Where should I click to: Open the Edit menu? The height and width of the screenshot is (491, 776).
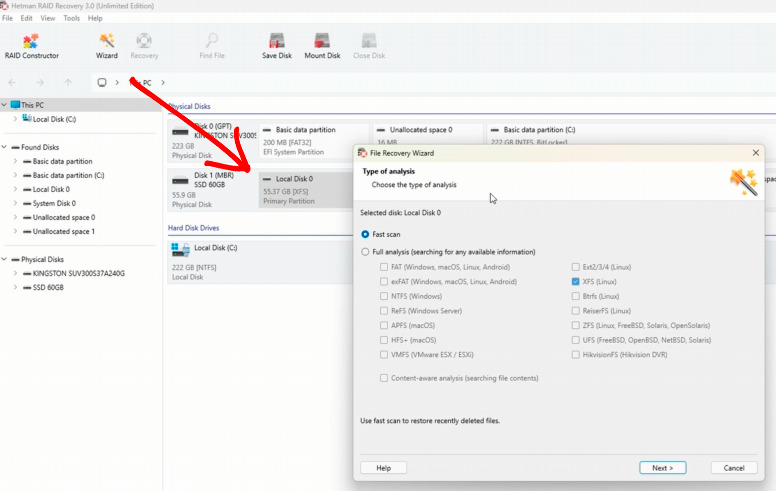coord(26,18)
